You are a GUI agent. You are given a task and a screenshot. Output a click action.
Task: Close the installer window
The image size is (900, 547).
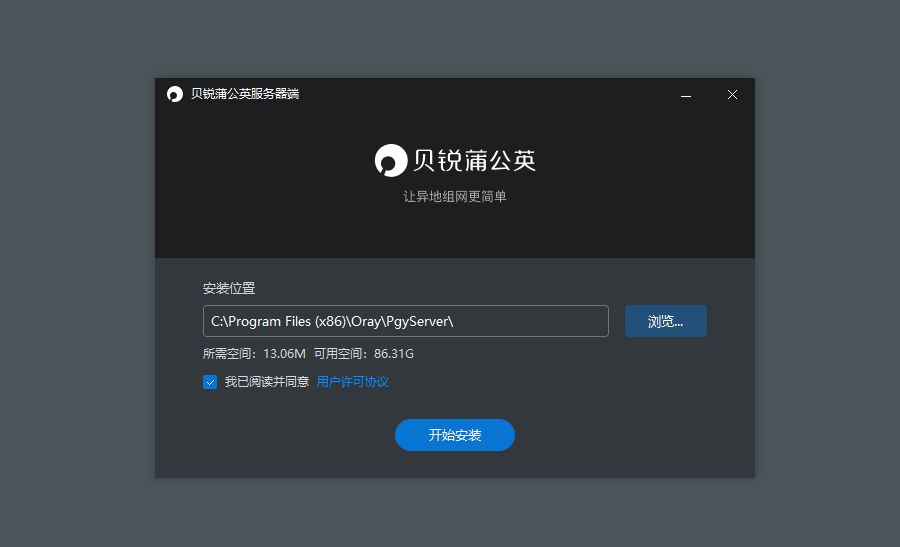(732, 95)
